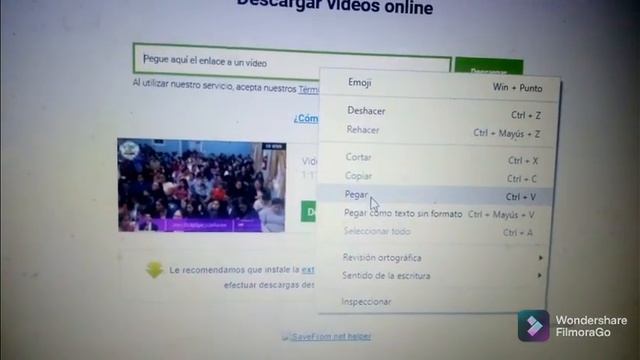Click the green download button beside the thumbnail
The height and width of the screenshot is (360, 640).
(309, 211)
